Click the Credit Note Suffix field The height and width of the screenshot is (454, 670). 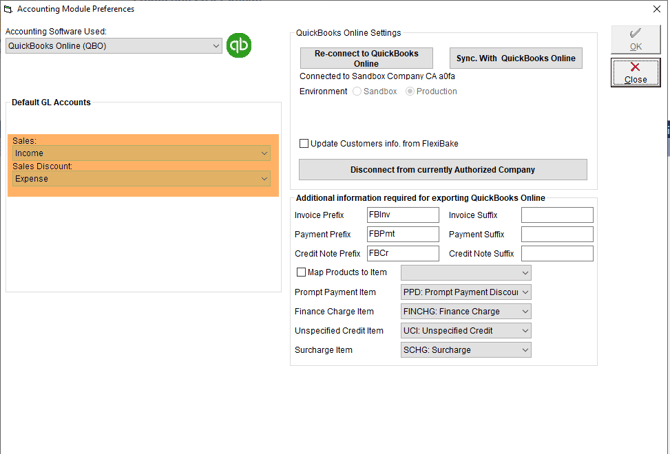(x=557, y=254)
